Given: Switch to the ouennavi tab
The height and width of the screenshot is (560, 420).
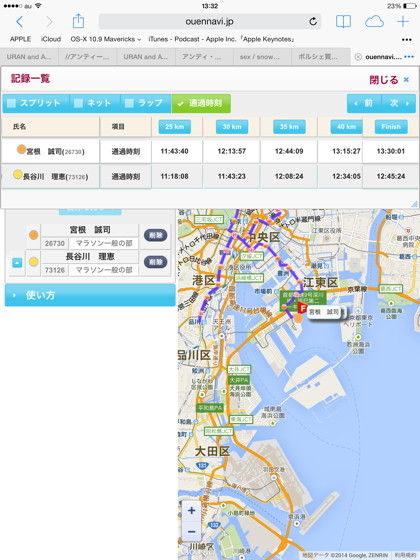Looking at the screenshot, I should [x=384, y=57].
